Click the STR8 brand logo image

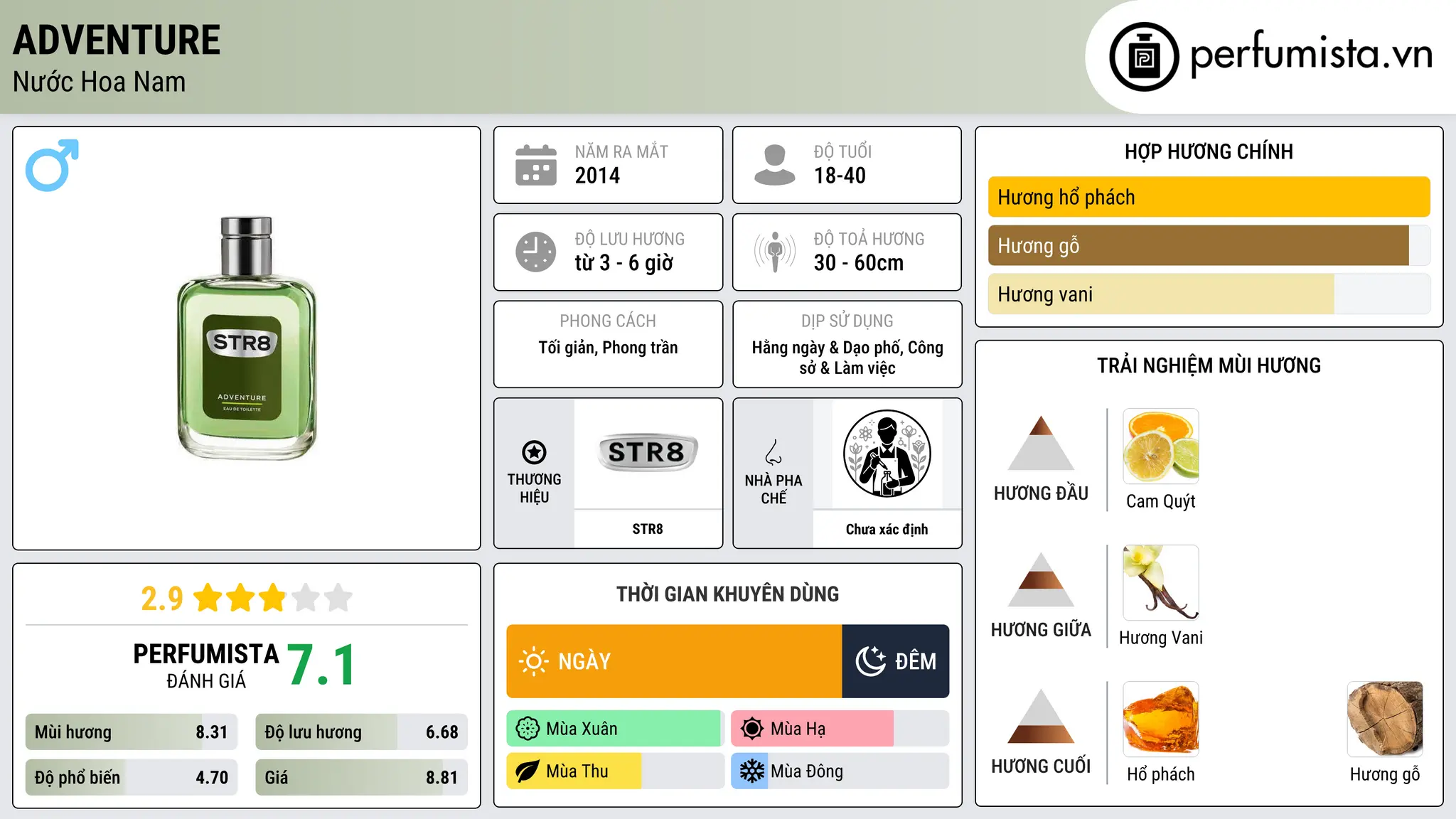pyautogui.click(x=647, y=452)
